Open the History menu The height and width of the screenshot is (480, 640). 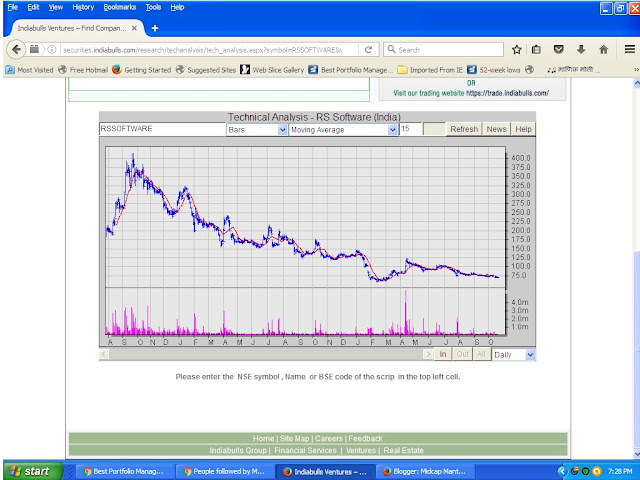coord(83,7)
